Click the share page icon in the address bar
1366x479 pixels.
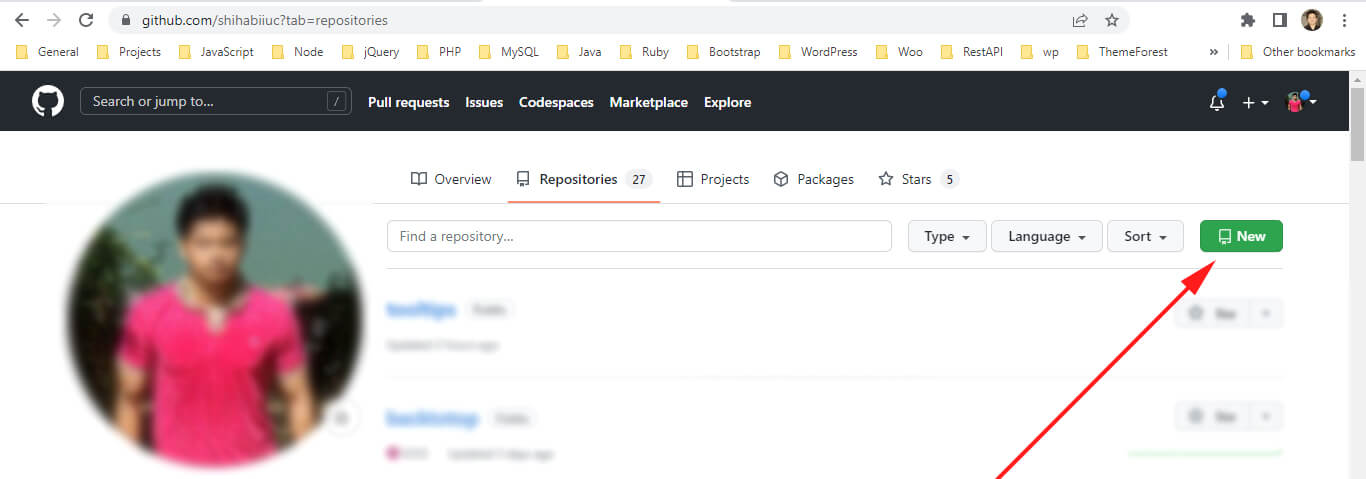pyautogui.click(x=1080, y=20)
